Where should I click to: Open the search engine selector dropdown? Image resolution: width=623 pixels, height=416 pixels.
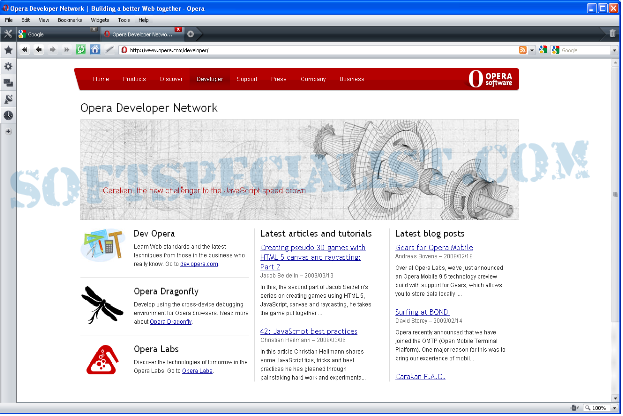(x=555, y=49)
